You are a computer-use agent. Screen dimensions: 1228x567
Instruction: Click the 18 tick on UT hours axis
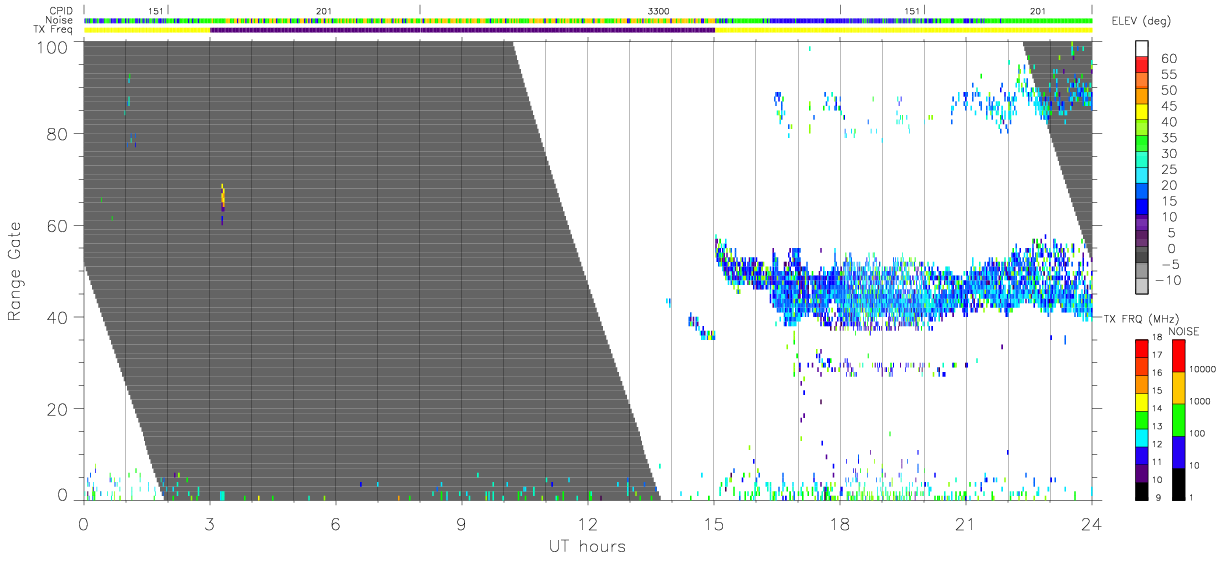[x=840, y=523]
